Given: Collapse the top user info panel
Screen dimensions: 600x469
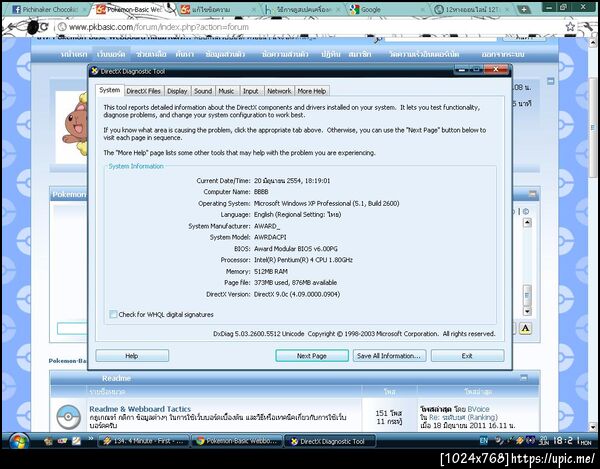Looking at the screenshot, I should click(551, 81).
